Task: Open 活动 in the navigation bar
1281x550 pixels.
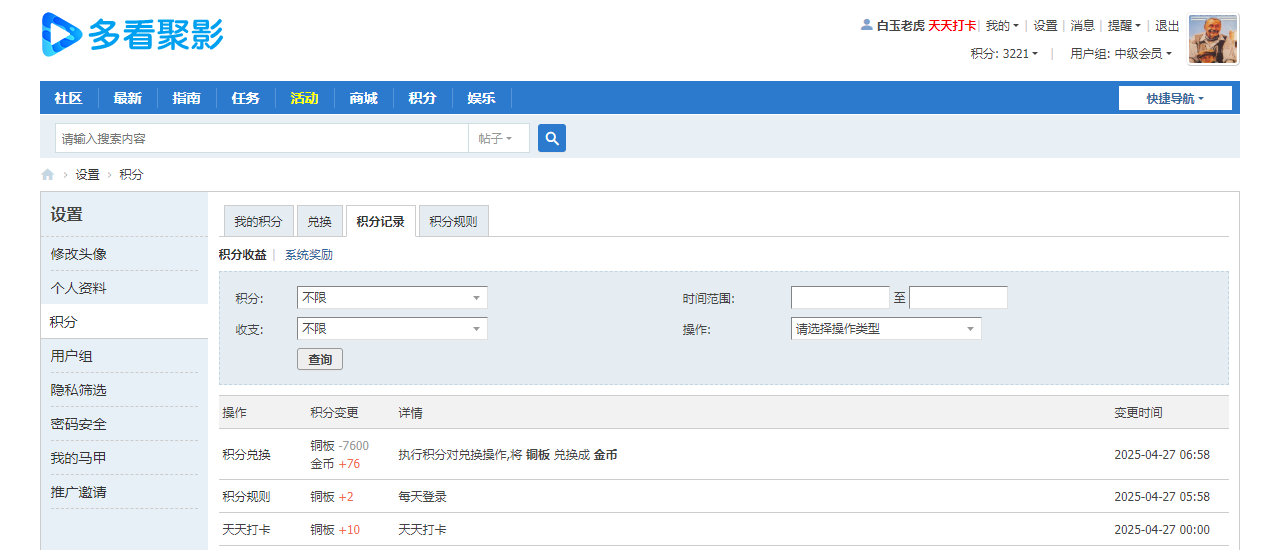Action: [304, 98]
